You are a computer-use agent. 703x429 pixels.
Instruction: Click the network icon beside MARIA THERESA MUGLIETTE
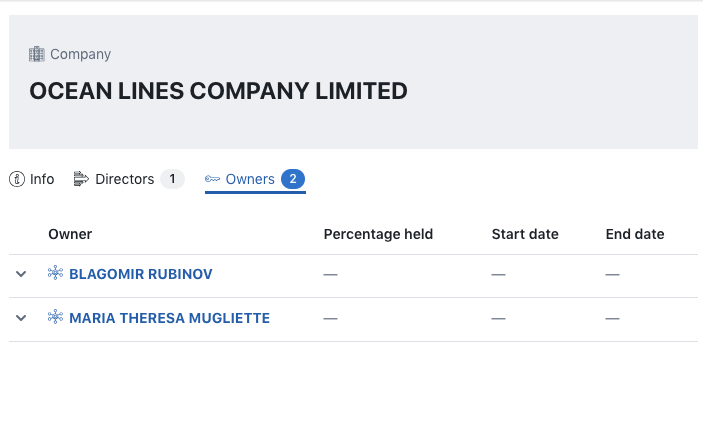pyautogui.click(x=56, y=318)
